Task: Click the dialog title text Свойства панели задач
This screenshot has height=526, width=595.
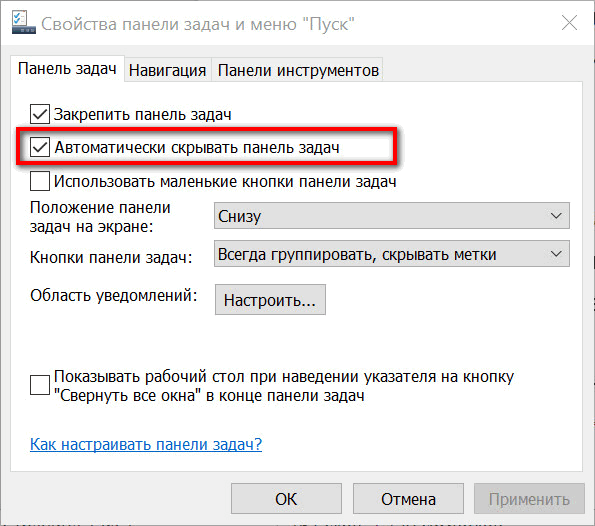Action: [135, 24]
